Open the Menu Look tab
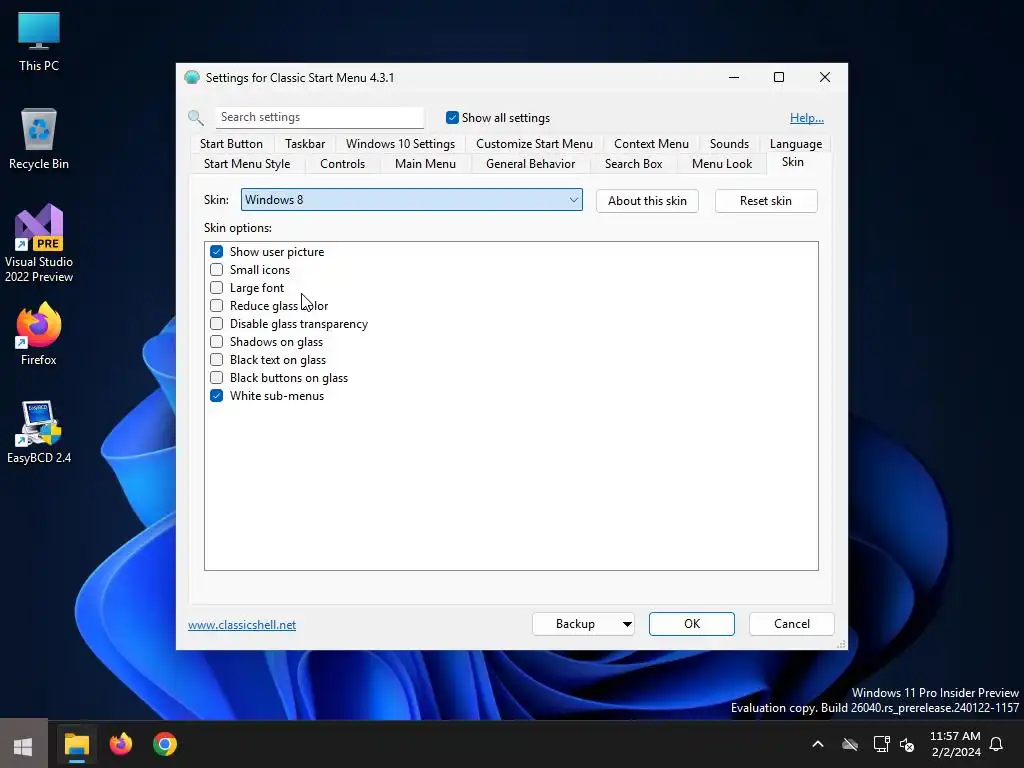The height and width of the screenshot is (768, 1024). (722, 164)
